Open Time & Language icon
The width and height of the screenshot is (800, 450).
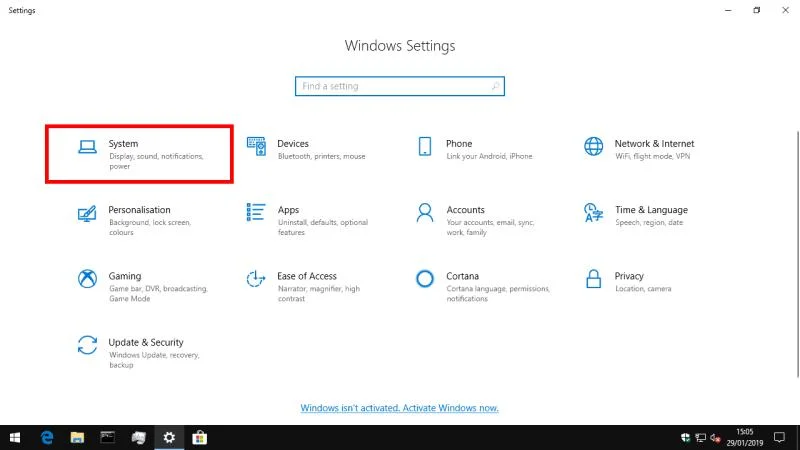click(593, 213)
